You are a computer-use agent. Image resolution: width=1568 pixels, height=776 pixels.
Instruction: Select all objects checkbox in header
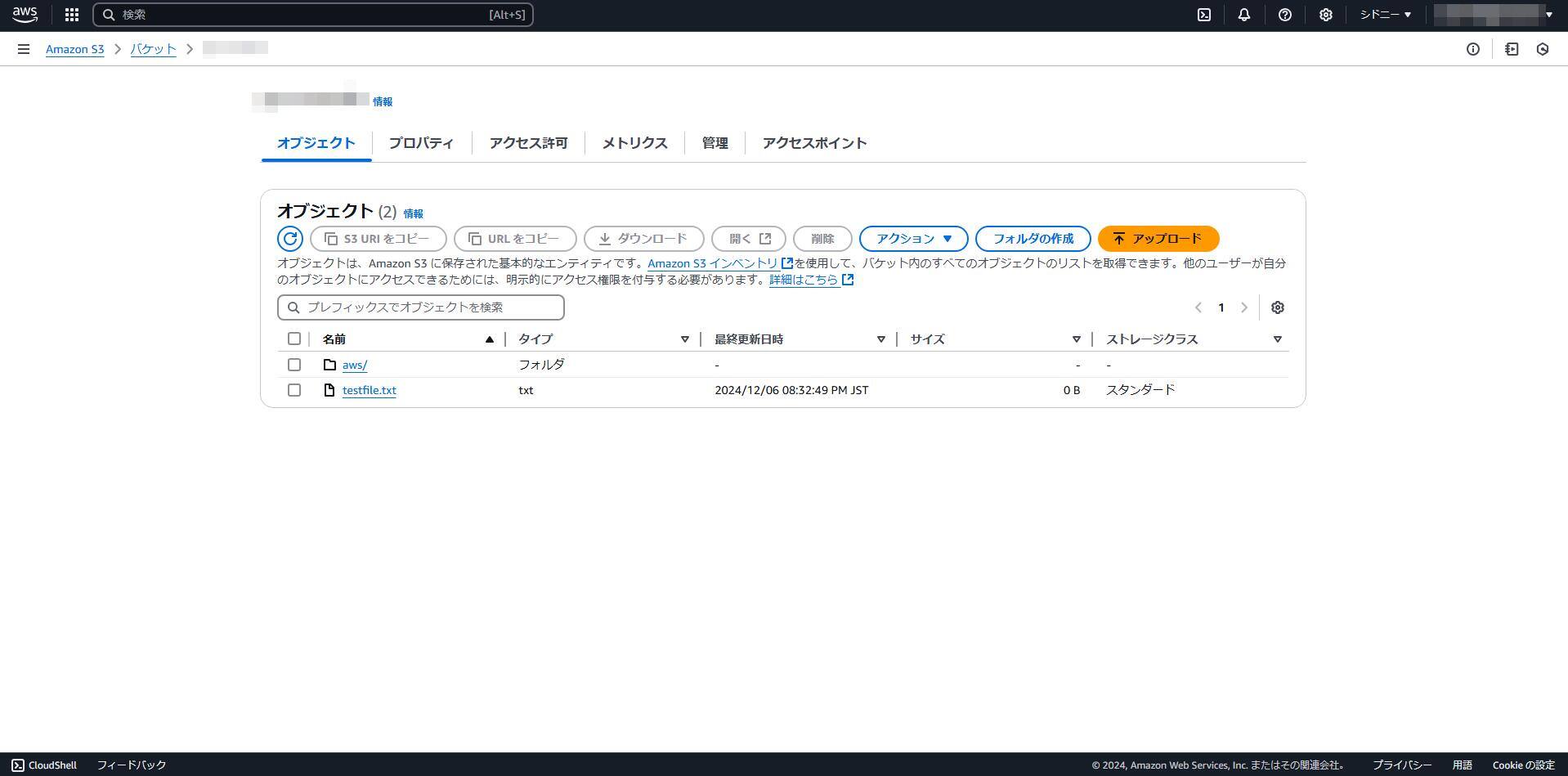click(294, 339)
